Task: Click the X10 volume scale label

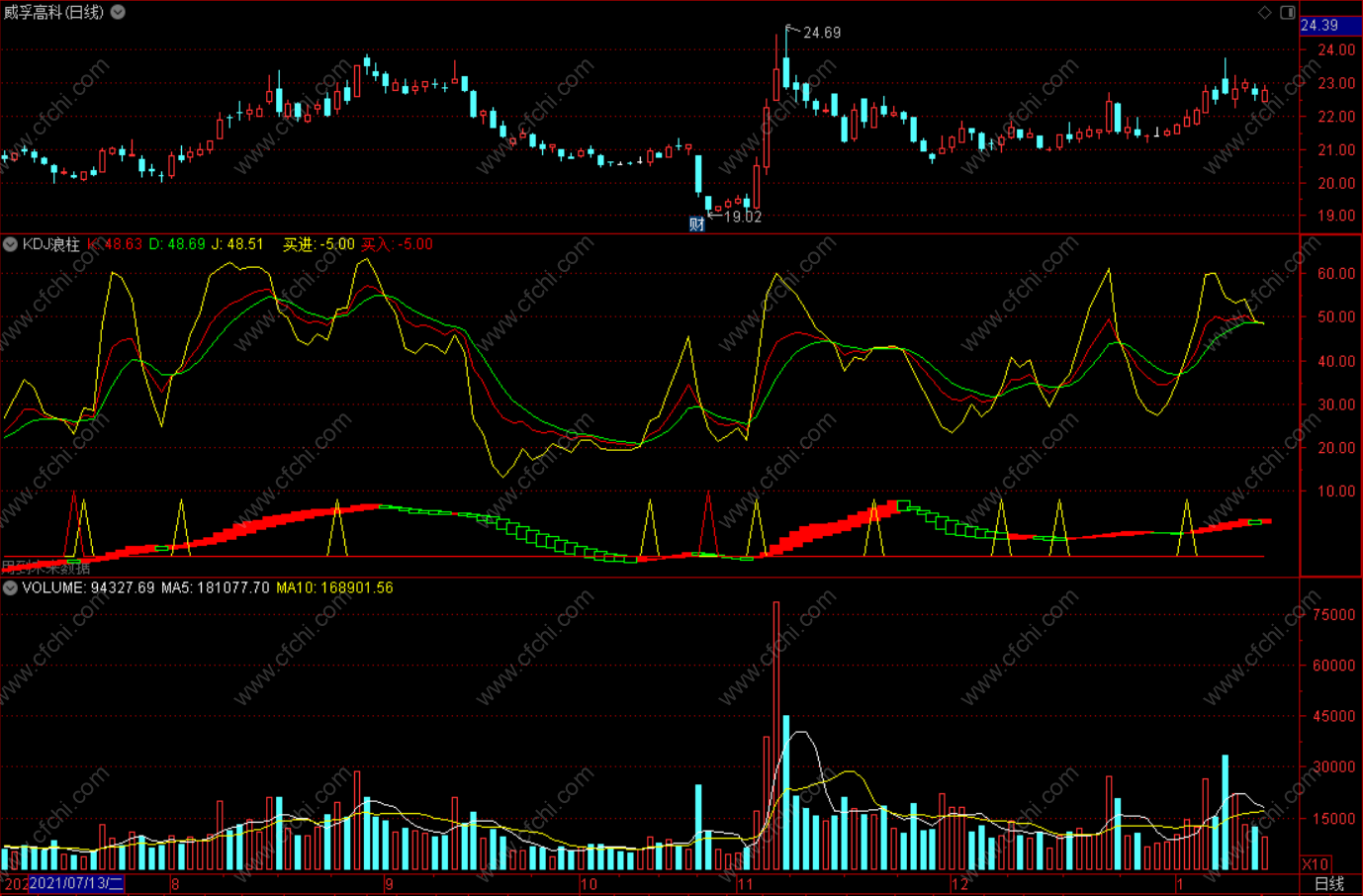Action: click(1315, 863)
